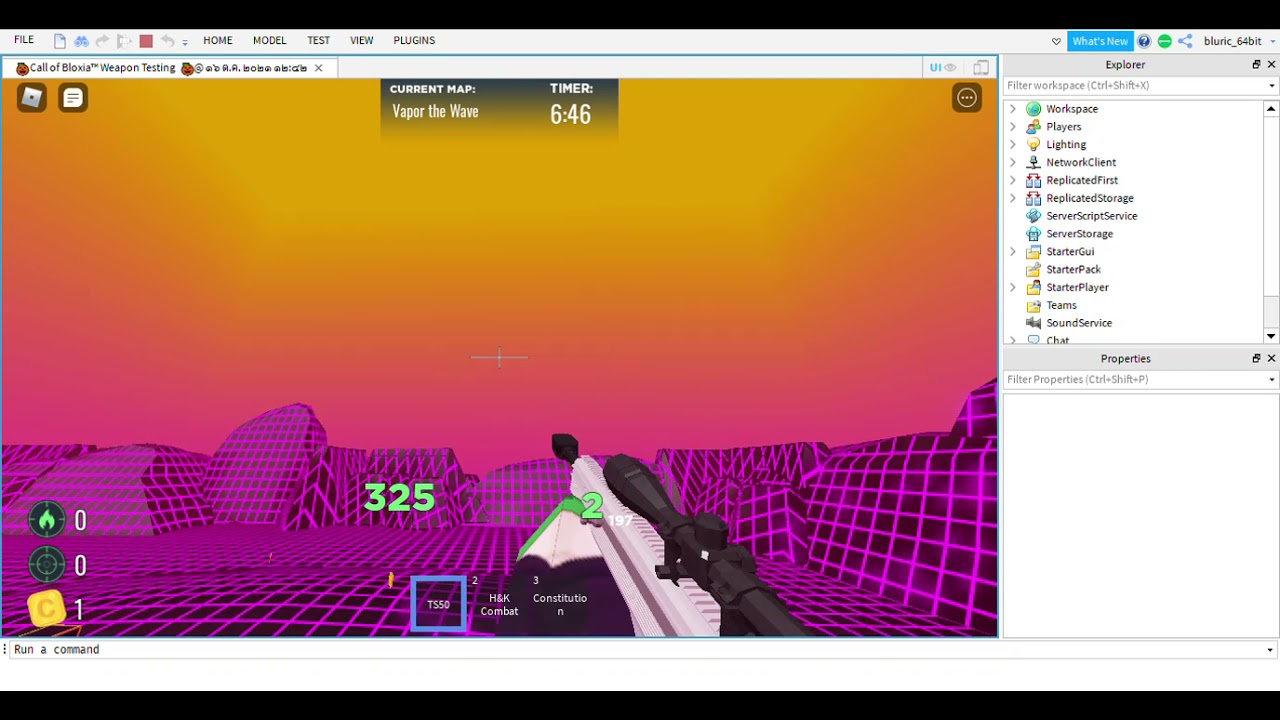Close the Explorer panel

coord(1271,65)
